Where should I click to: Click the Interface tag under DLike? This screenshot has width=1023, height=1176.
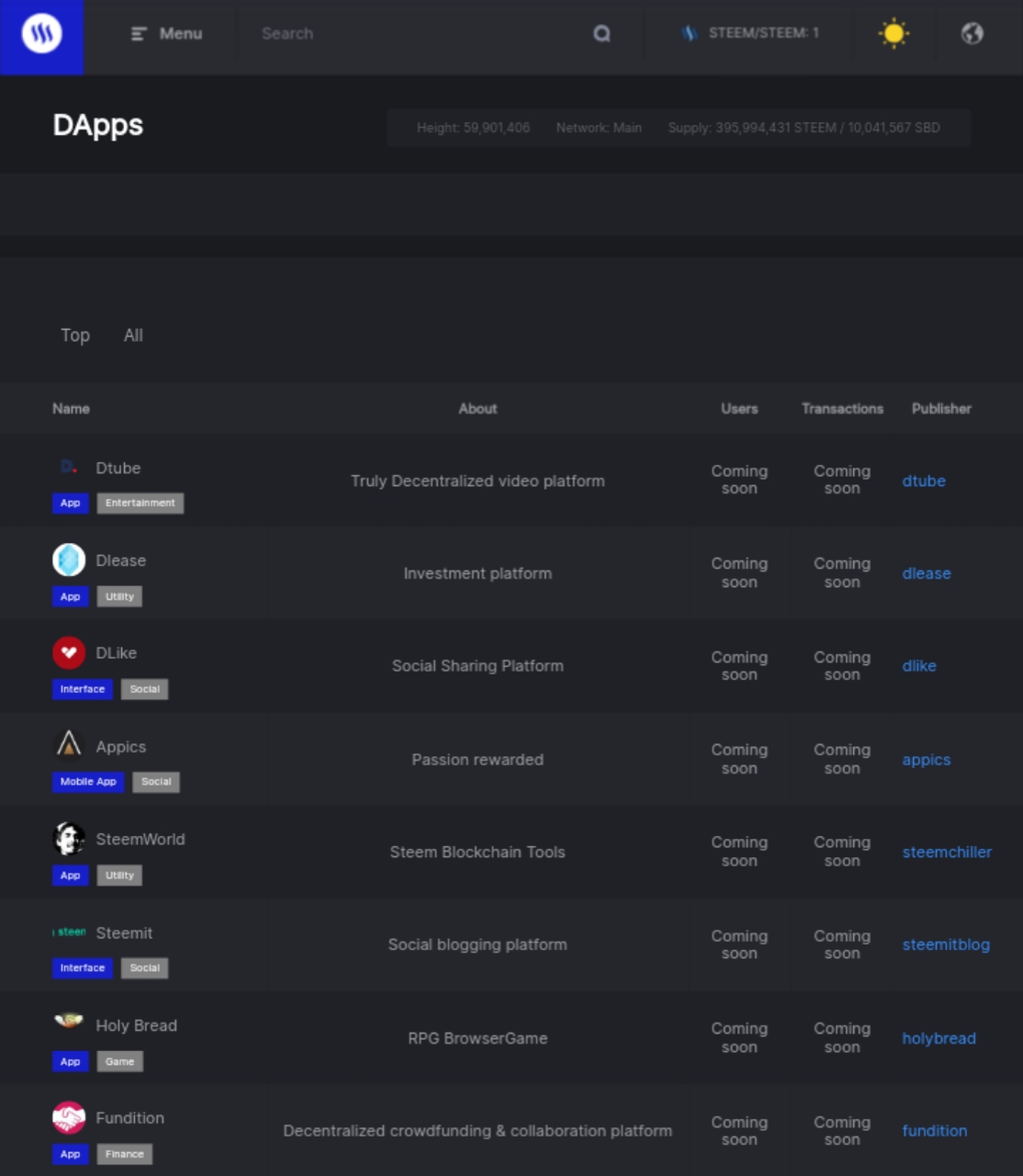tap(83, 689)
